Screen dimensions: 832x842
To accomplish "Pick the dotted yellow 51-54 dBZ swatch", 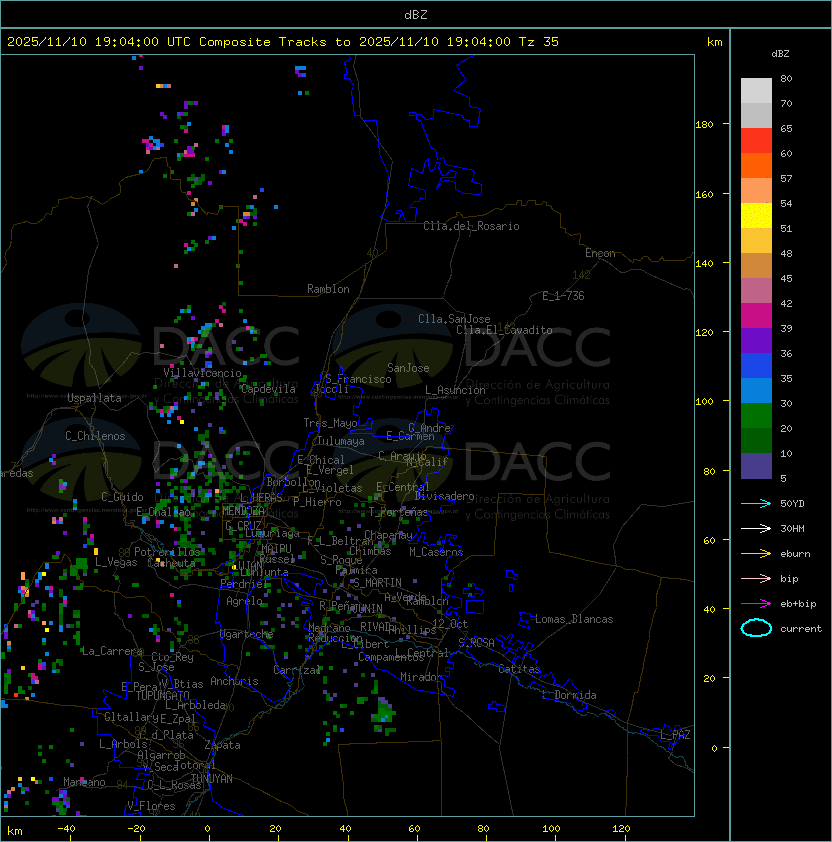I will 756,216.
